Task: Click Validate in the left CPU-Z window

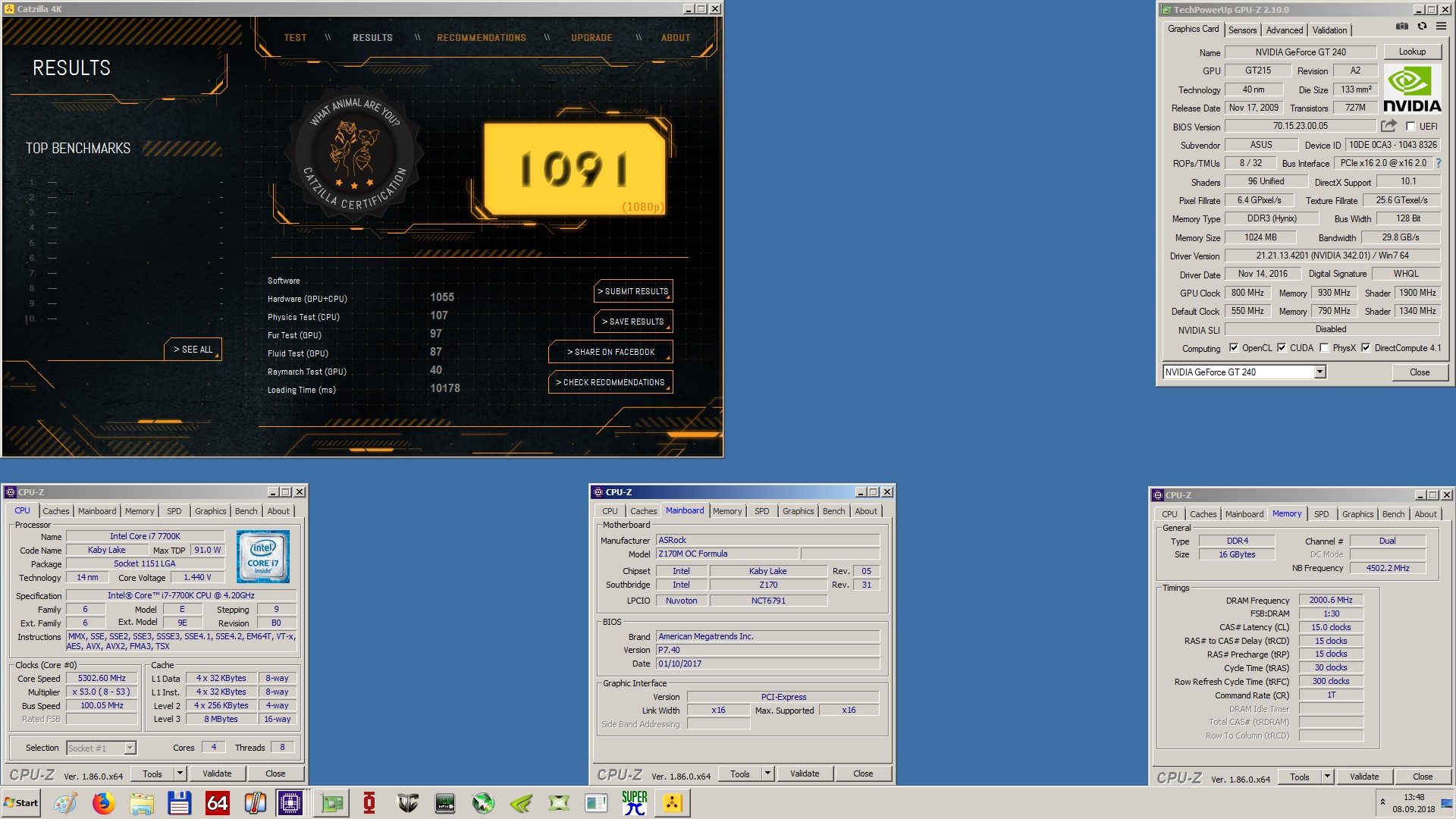Action: (217, 773)
